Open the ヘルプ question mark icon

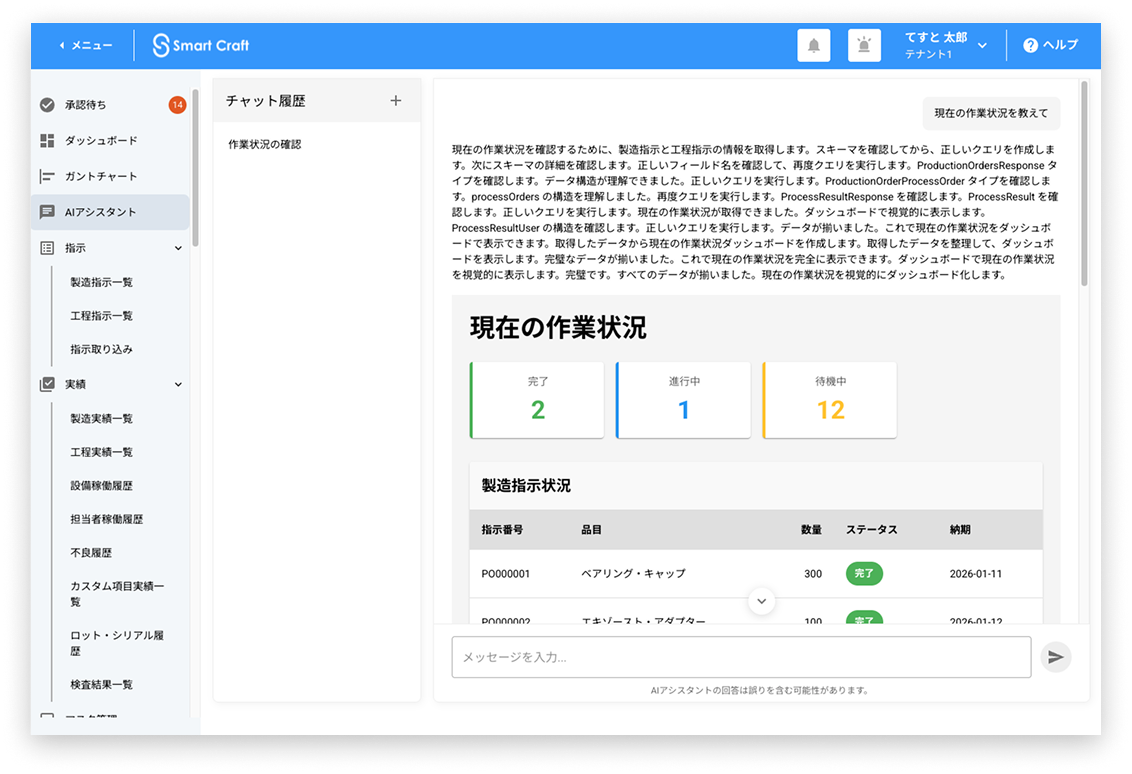coord(1029,45)
